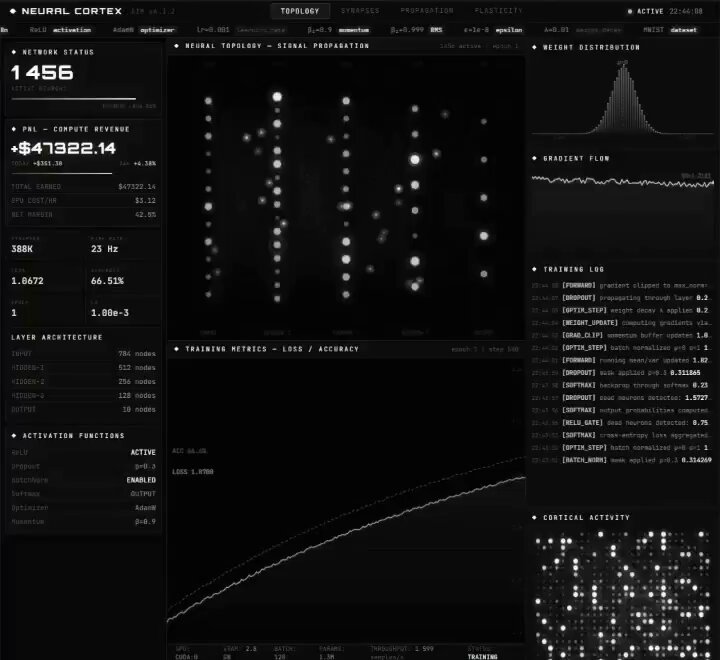
Task: Click the diamond icon beside PNL Compute Revenue
Action: [x=12, y=129]
